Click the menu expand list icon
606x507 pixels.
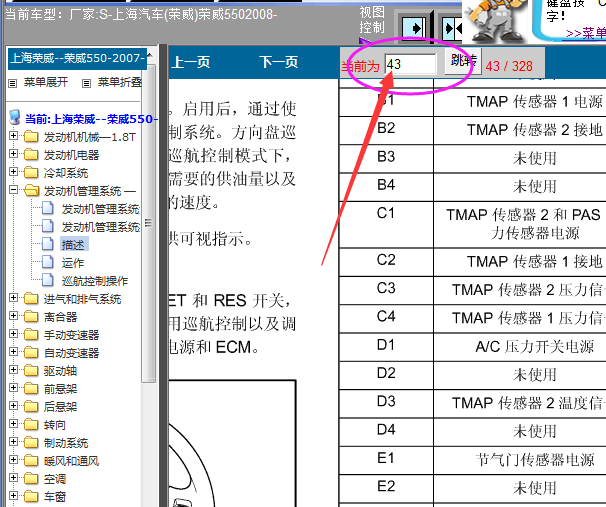pyautogui.click(x=13, y=83)
